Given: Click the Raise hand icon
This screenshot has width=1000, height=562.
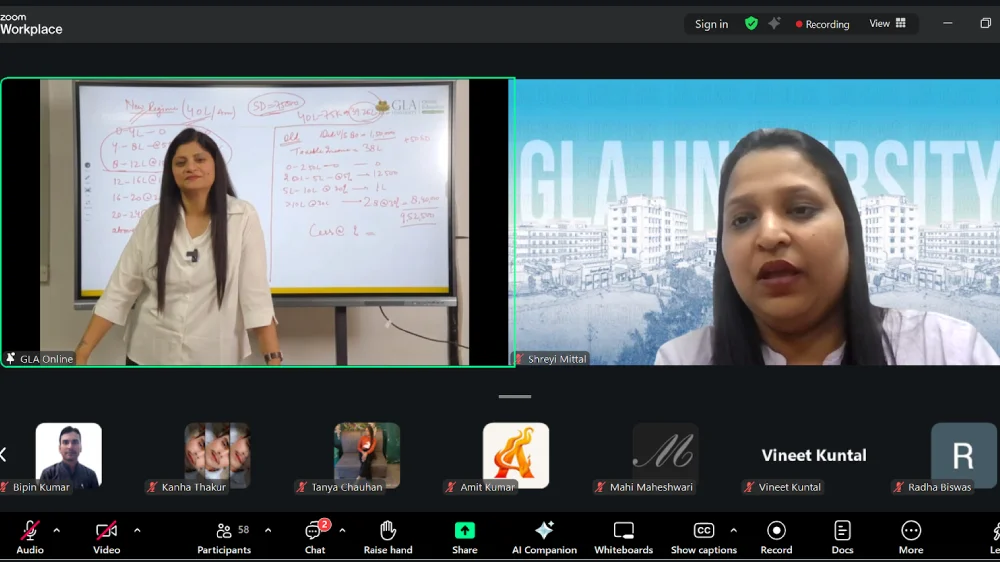Looking at the screenshot, I should (x=388, y=536).
